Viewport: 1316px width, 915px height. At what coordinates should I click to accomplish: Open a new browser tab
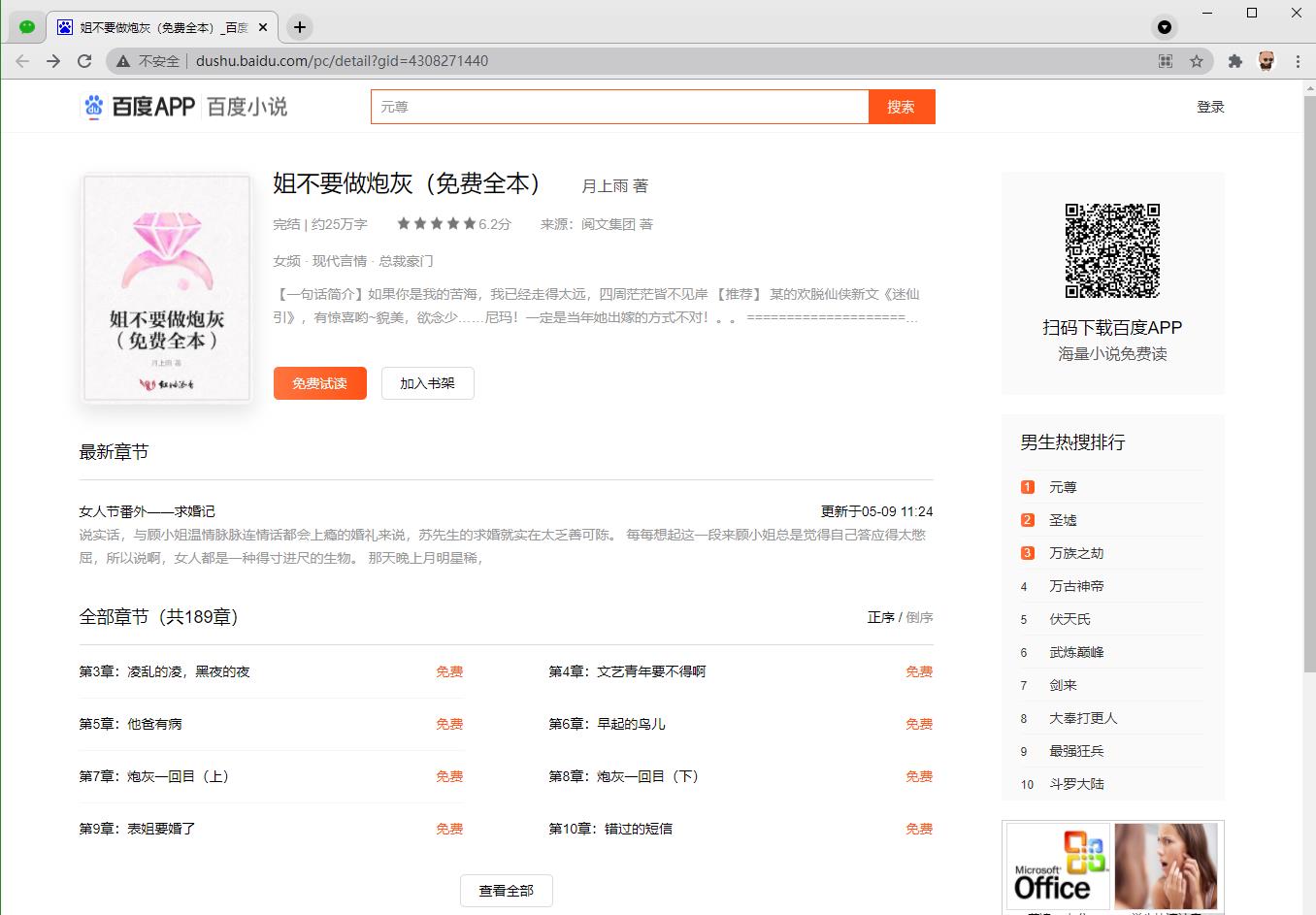pos(300,27)
